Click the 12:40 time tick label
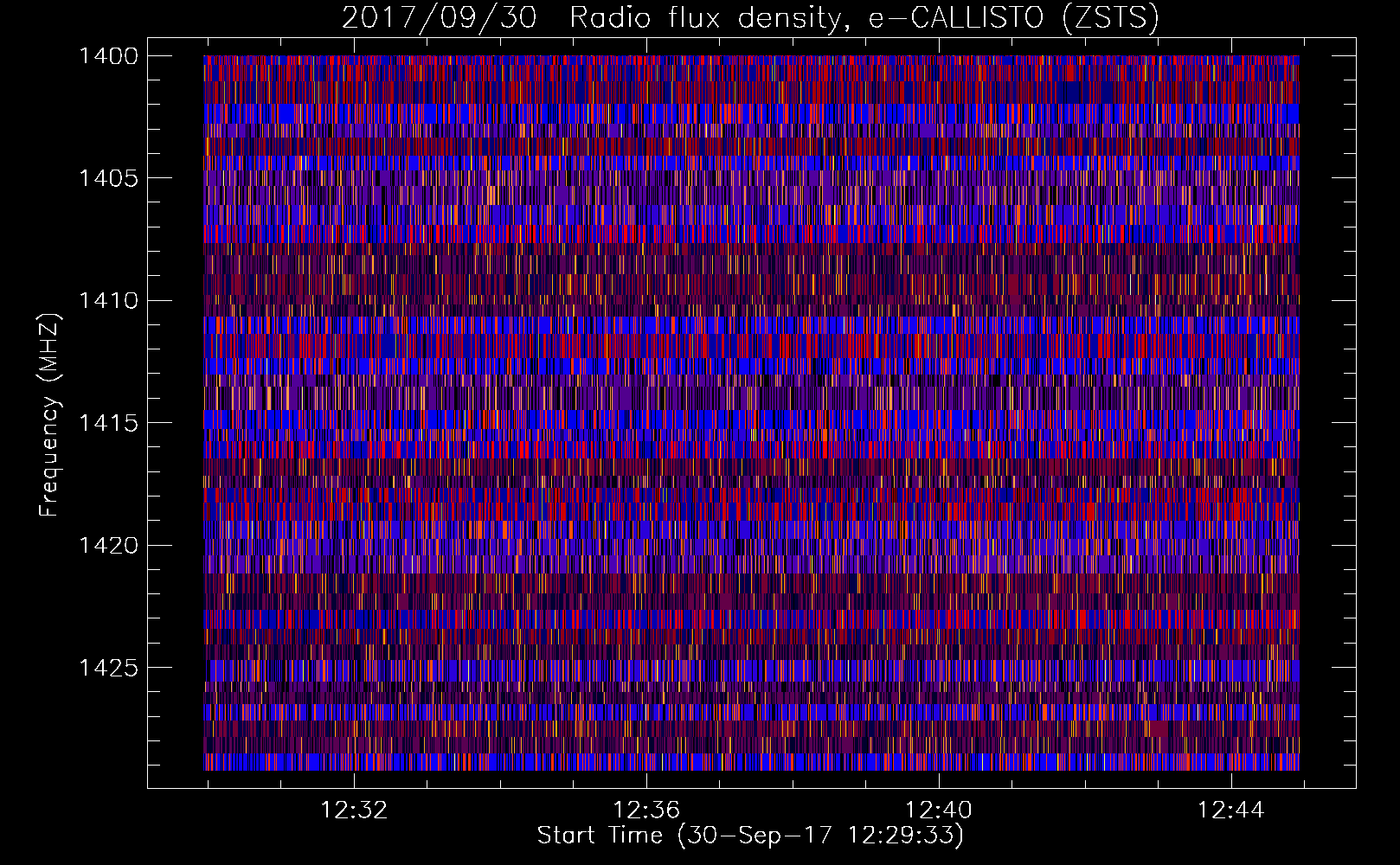 (x=939, y=811)
